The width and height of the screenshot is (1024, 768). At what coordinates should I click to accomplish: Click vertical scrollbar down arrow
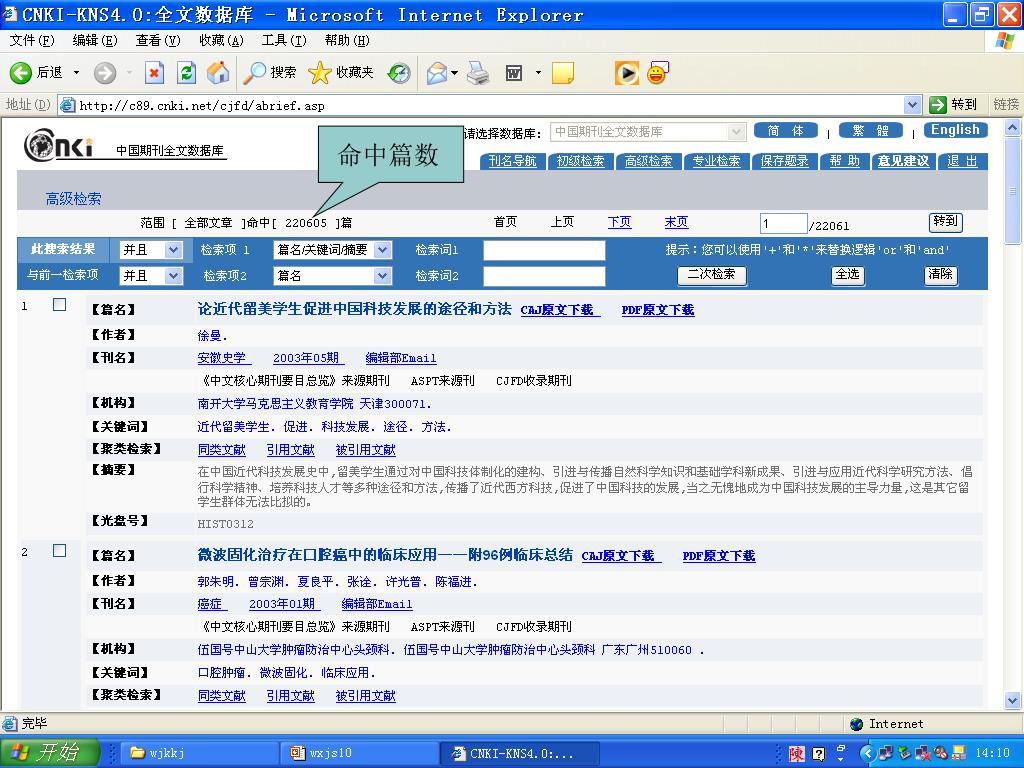1013,701
